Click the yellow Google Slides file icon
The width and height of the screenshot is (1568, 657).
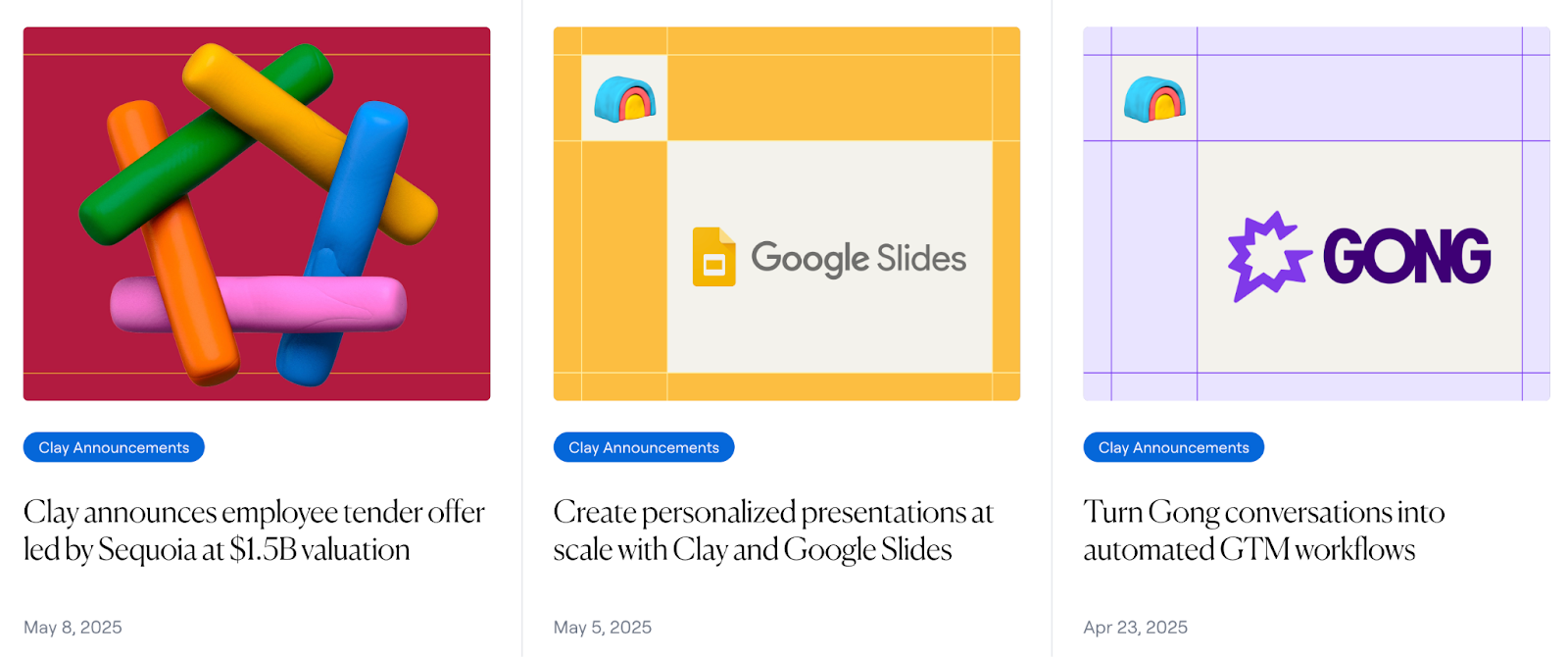click(x=713, y=257)
